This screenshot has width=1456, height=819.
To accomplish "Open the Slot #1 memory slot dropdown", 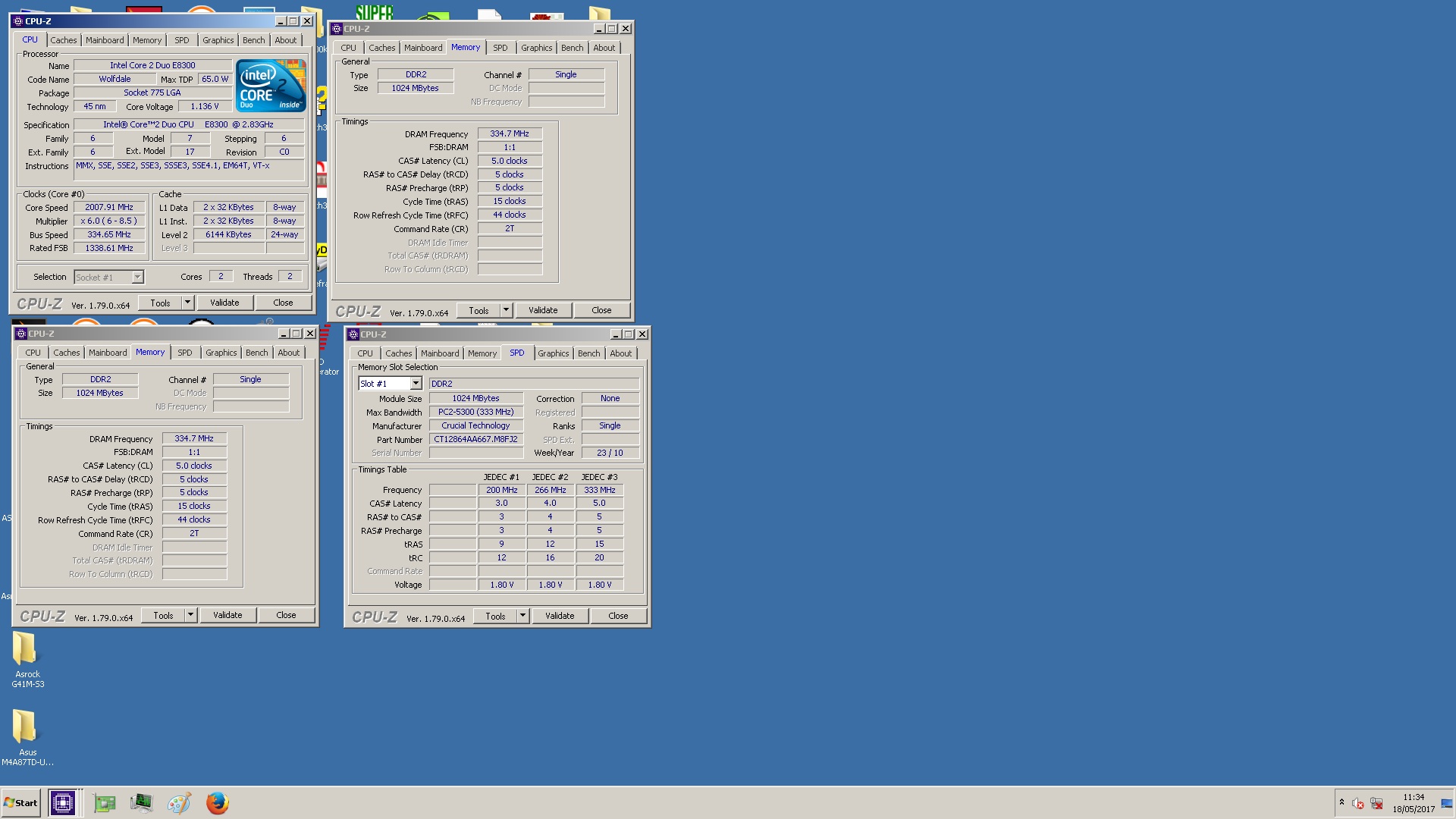I will [416, 384].
